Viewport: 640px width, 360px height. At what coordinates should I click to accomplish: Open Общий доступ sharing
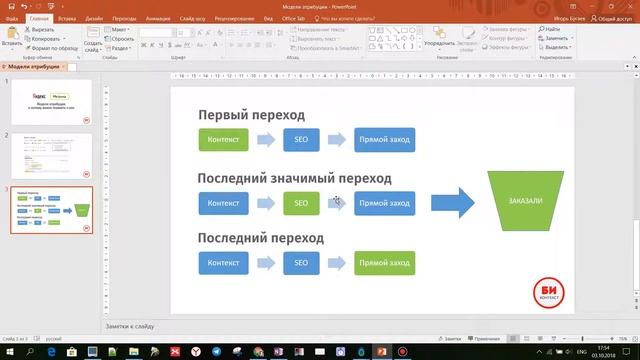(x=611, y=18)
